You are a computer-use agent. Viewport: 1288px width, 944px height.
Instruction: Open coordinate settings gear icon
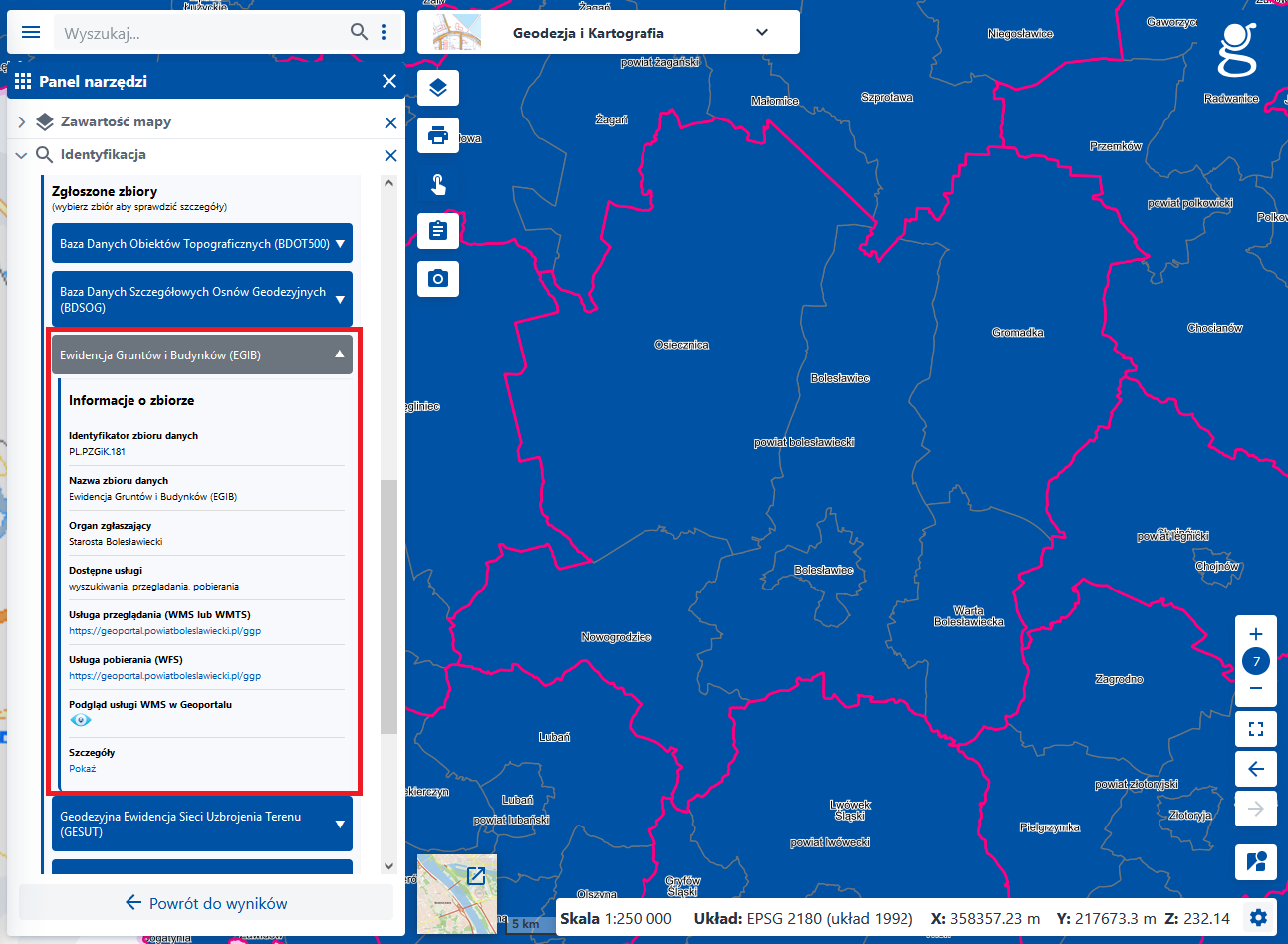[x=1258, y=918]
